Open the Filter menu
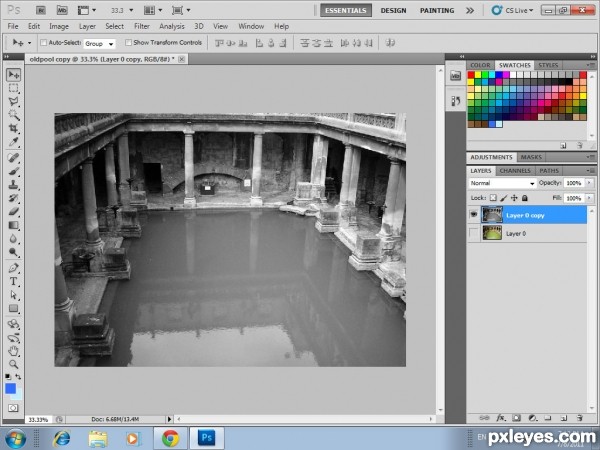 point(142,26)
